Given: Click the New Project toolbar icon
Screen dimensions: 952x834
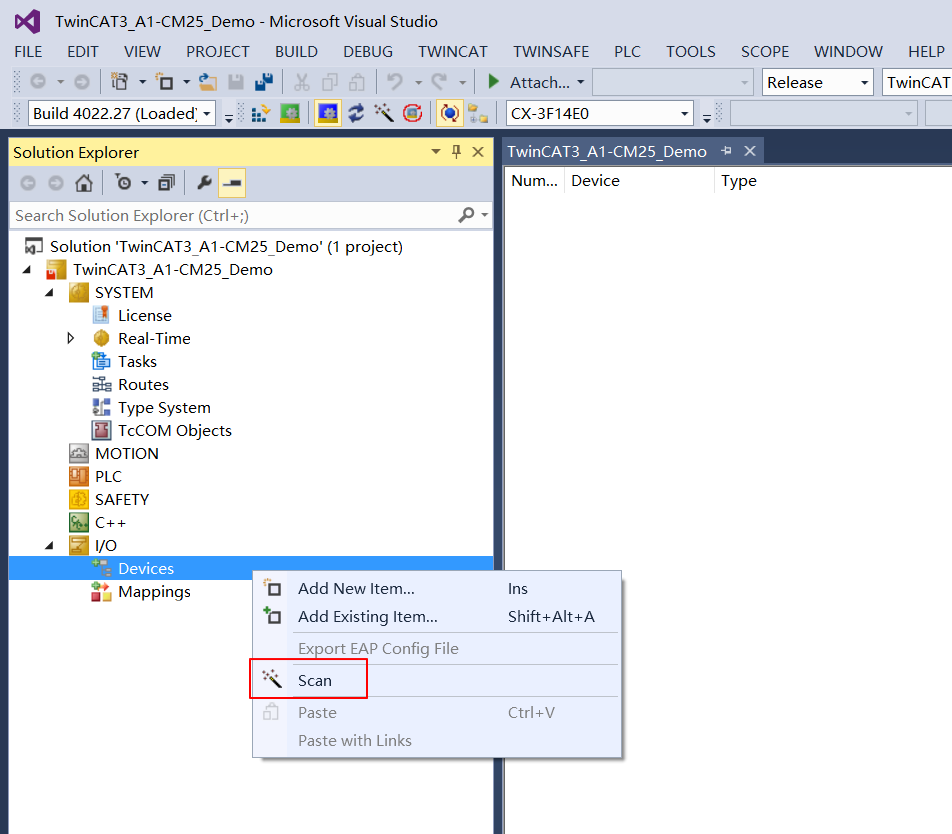Looking at the screenshot, I should click(119, 81).
